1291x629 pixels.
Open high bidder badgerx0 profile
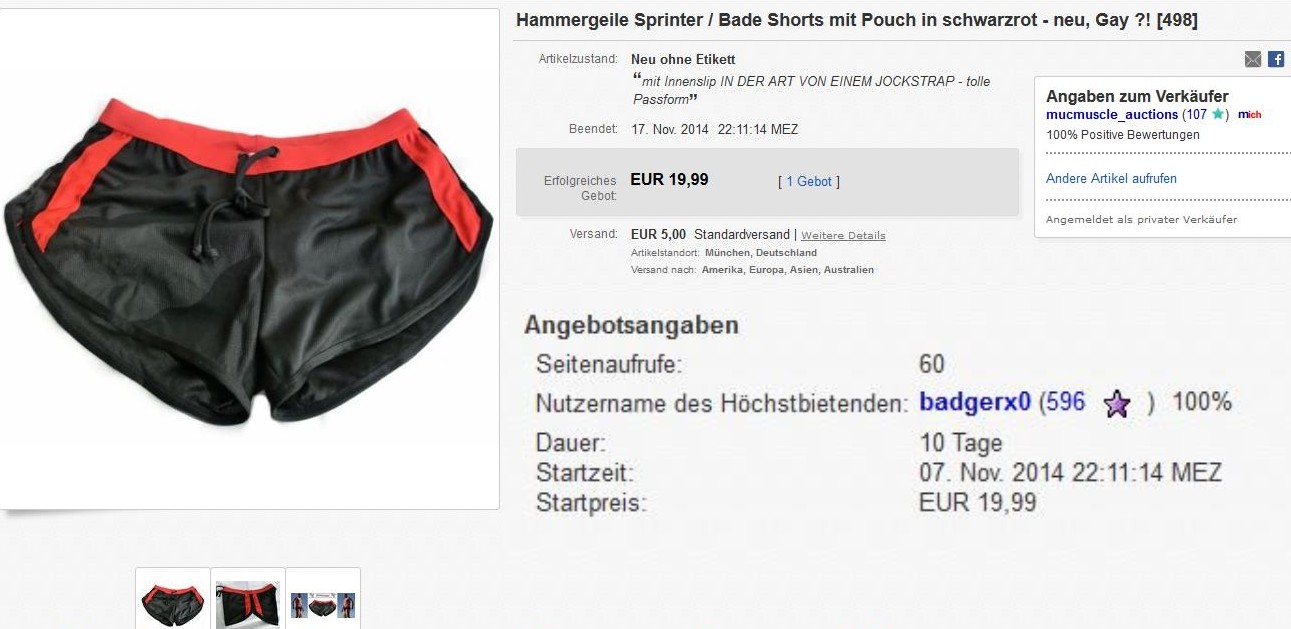click(975, 402)
